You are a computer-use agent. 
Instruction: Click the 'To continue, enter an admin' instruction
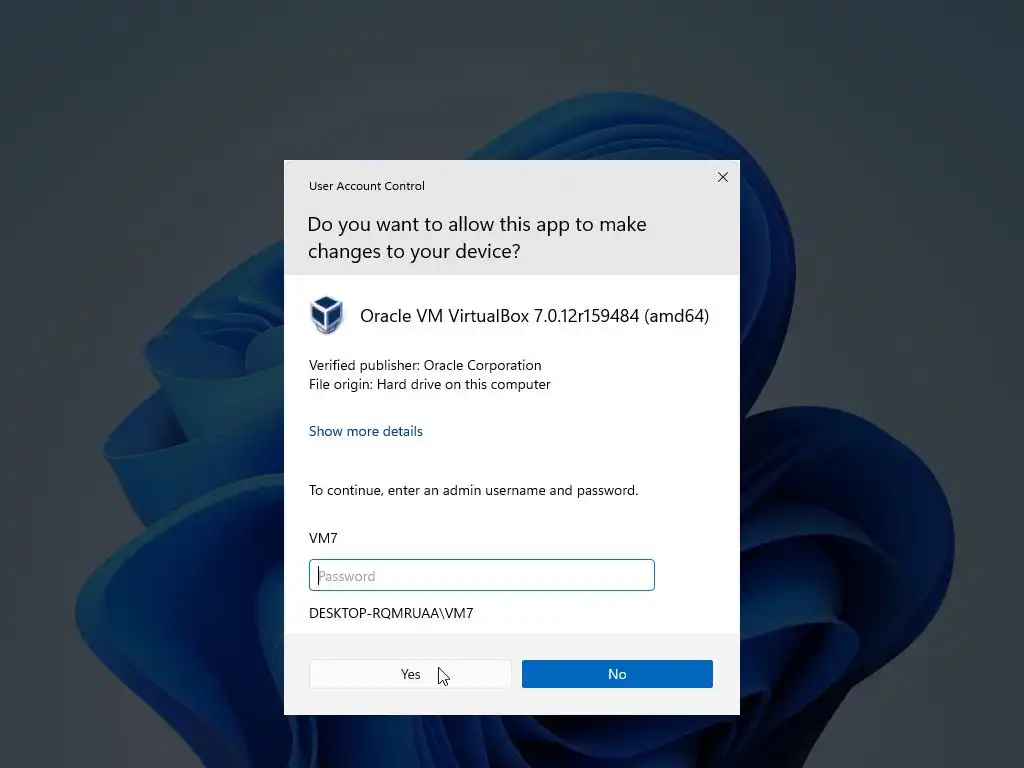473,490
